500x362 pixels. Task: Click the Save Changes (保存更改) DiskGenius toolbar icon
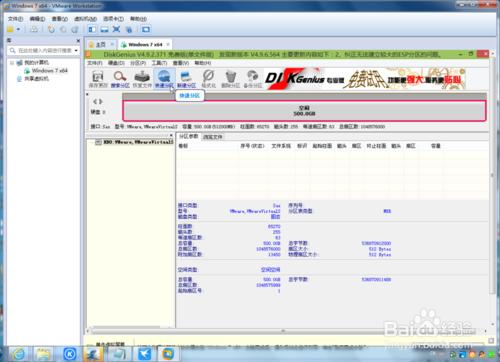tap(98, 79)
